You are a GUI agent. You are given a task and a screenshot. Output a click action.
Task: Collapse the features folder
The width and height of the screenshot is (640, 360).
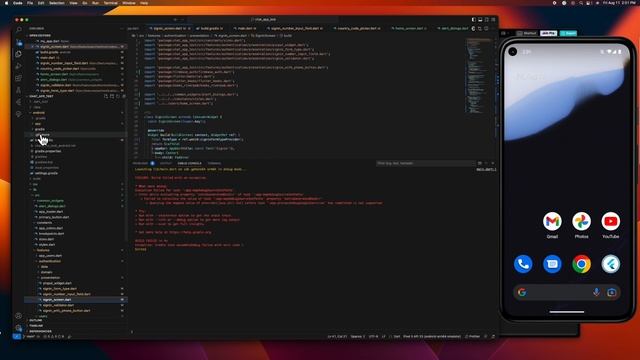[x=43, y=250]
